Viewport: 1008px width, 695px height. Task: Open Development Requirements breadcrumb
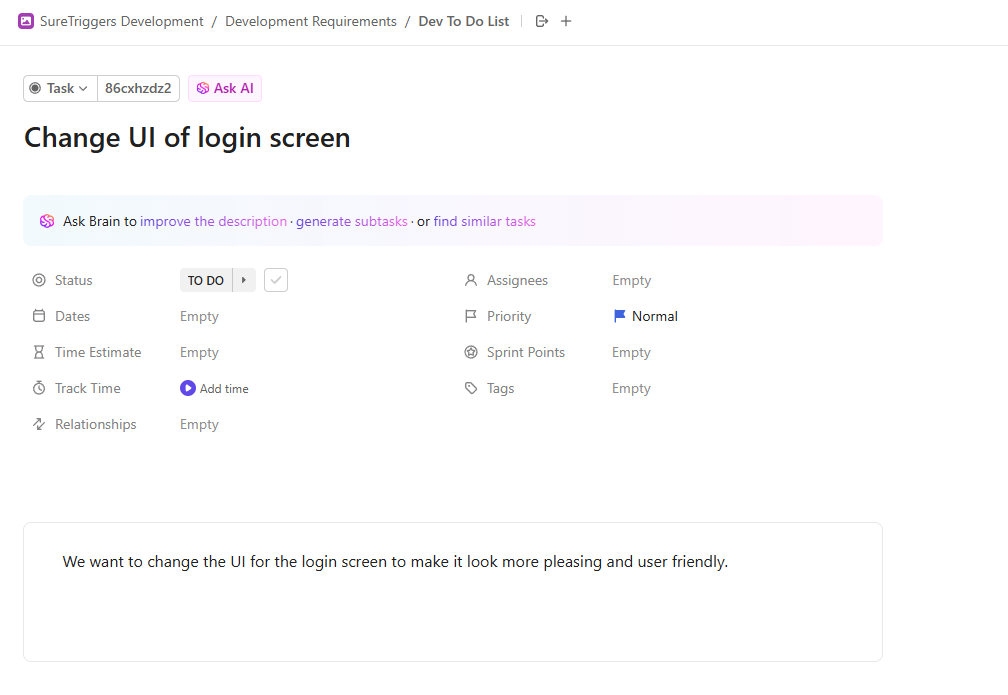(x=310, y=21)
